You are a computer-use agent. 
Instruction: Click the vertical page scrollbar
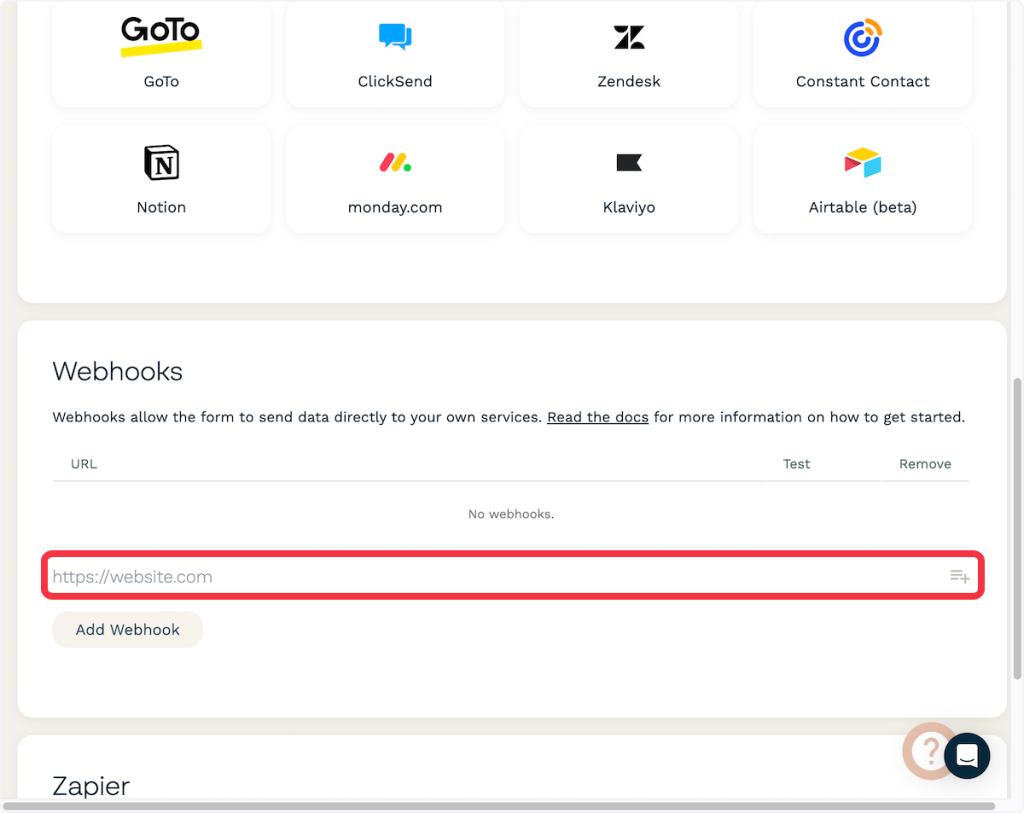(1018, 528)
